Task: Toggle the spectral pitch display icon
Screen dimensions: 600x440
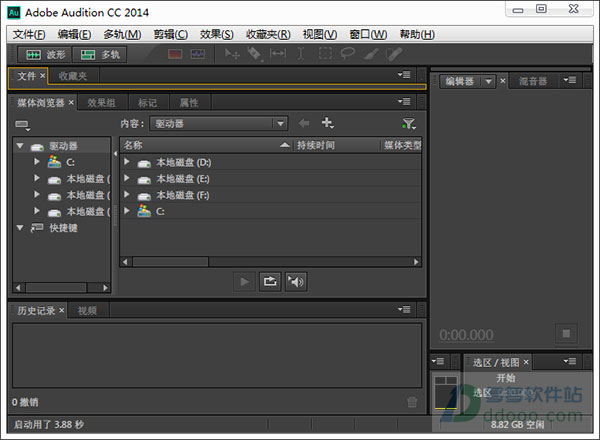Action: pos(197,54)
